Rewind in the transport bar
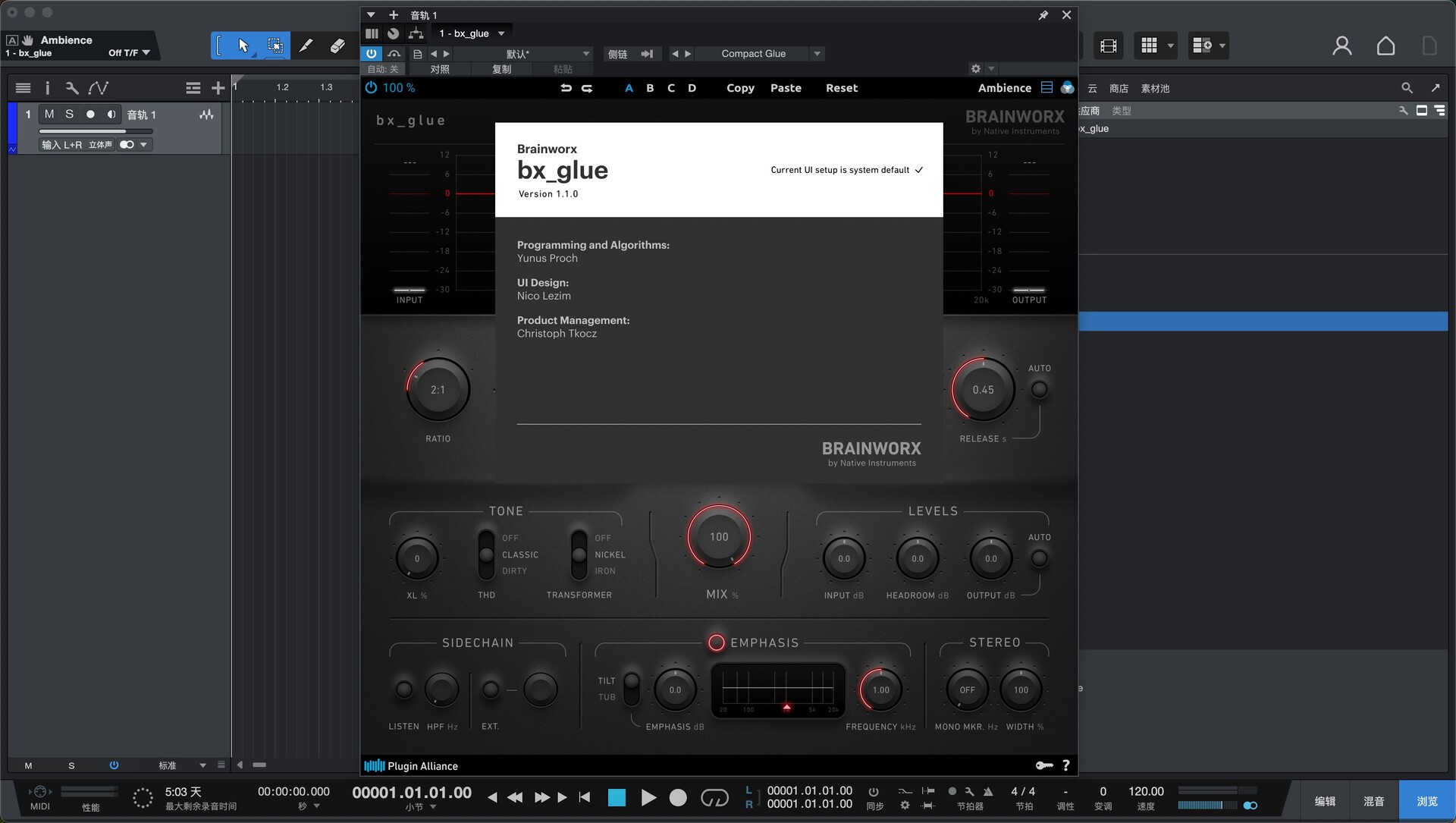This screenshot has height=823, width=1456. (515, 797)
